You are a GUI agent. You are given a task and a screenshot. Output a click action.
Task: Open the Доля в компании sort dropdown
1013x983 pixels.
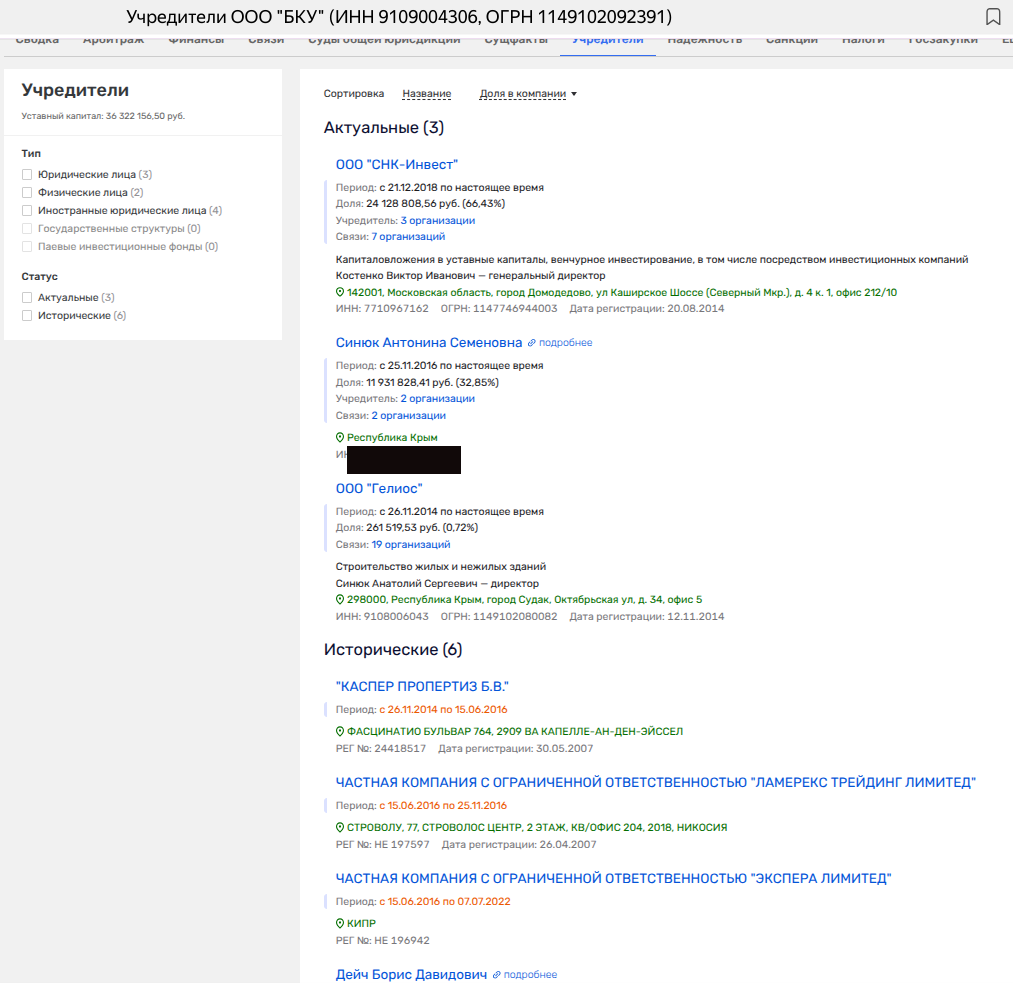point(528,94)
